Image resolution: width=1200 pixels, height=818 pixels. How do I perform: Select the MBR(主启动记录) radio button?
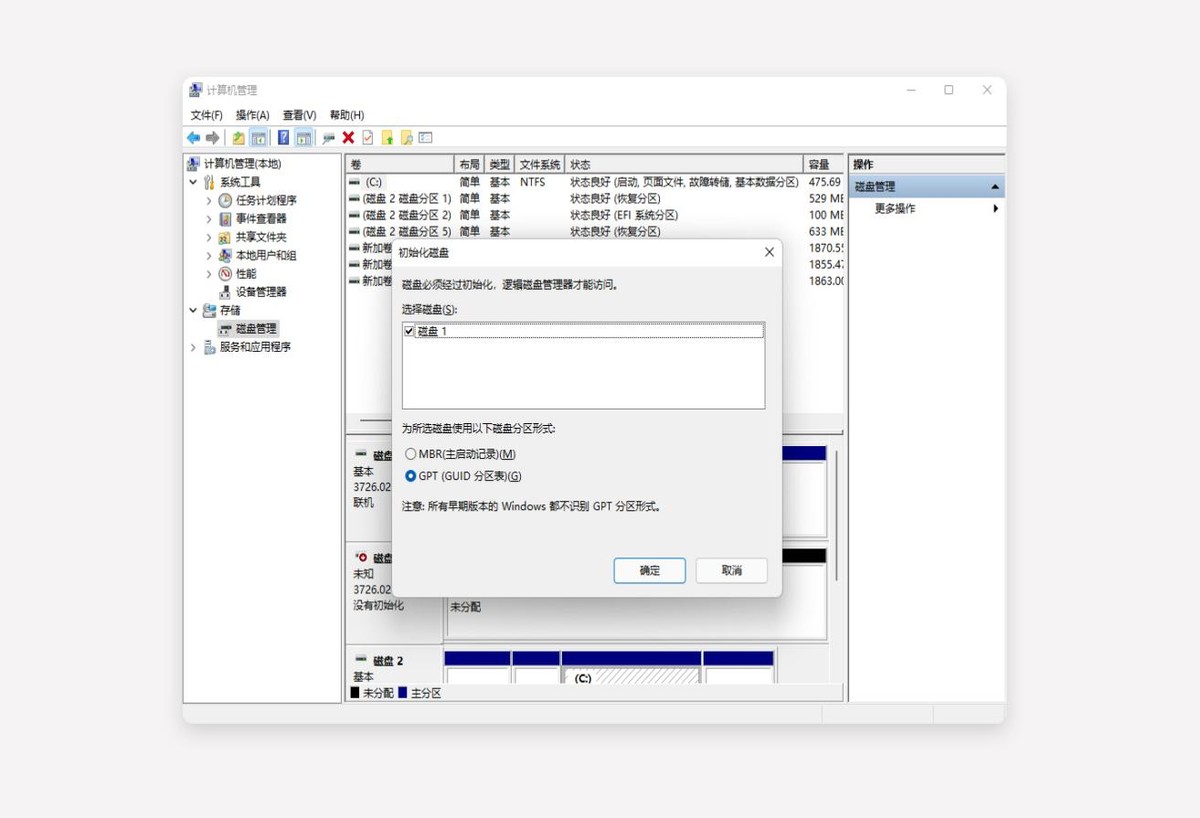coord(410,454)
